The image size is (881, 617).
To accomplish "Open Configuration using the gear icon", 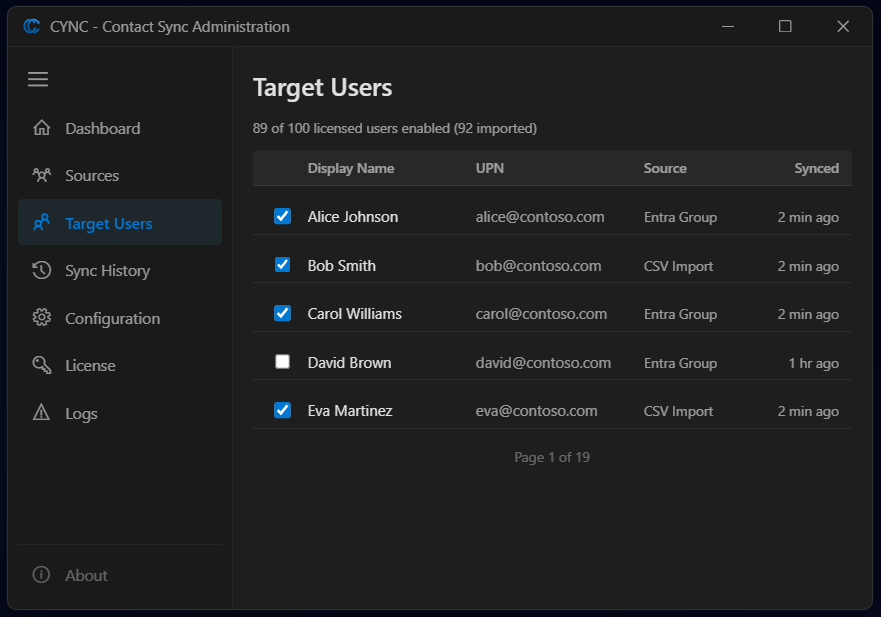I will (x=41, y=317).
